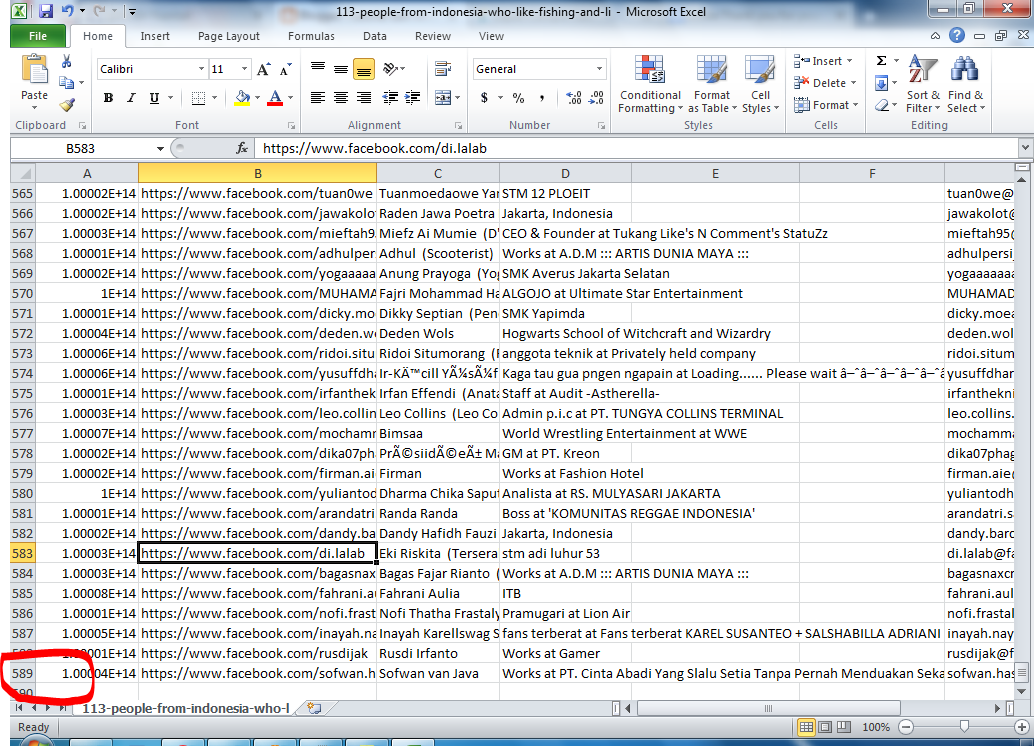The width and height of the screenshot is (1034, 746).
Task: Switch to Data ribbon tab
Action: [x=375, y=36]
